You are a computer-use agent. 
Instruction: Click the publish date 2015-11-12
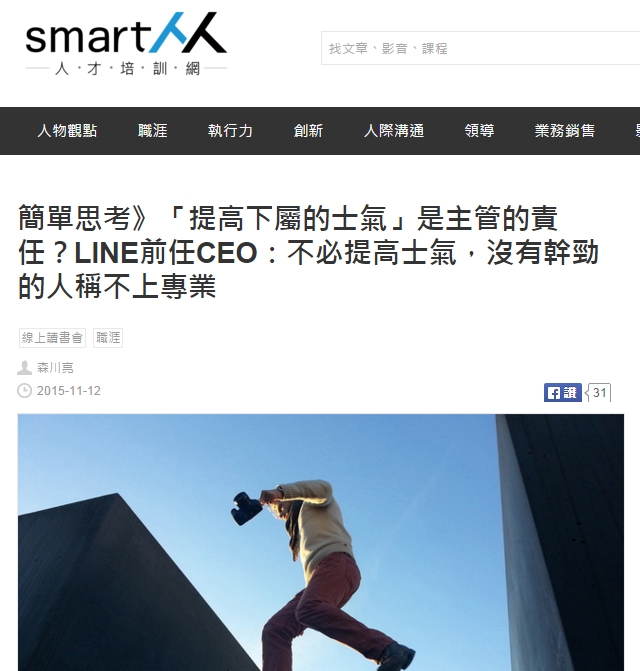tap(69, 391)
